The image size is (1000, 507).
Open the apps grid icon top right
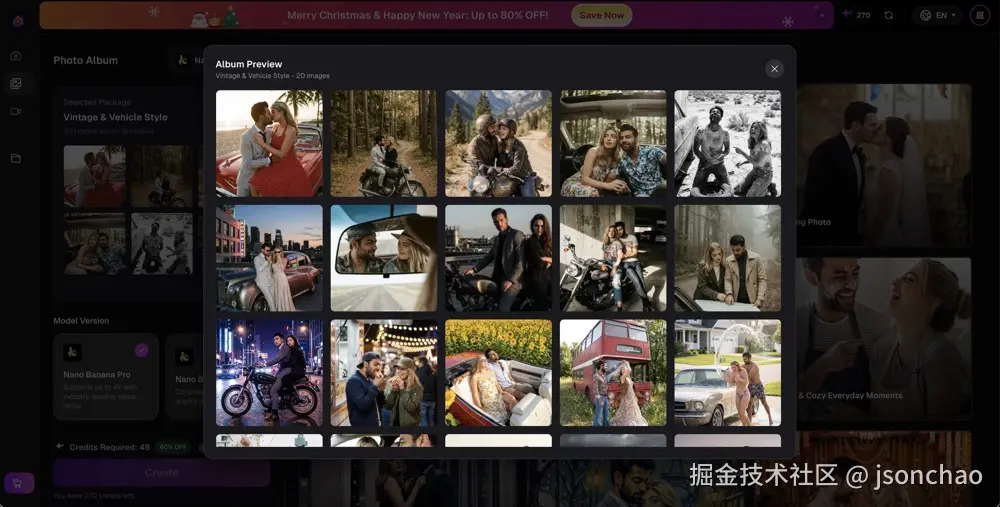pyautogui.click(x=980, y=15)
